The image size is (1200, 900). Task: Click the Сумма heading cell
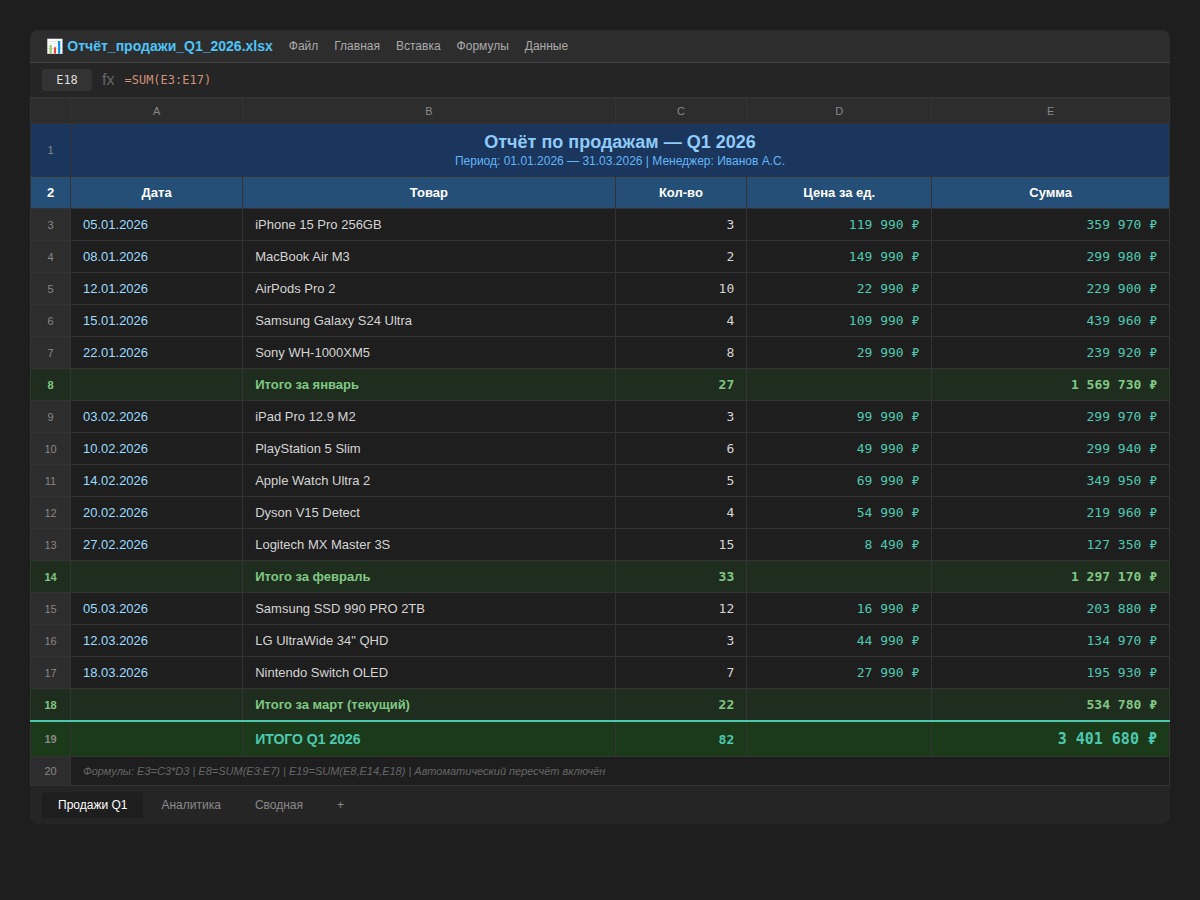(1050, 193)
